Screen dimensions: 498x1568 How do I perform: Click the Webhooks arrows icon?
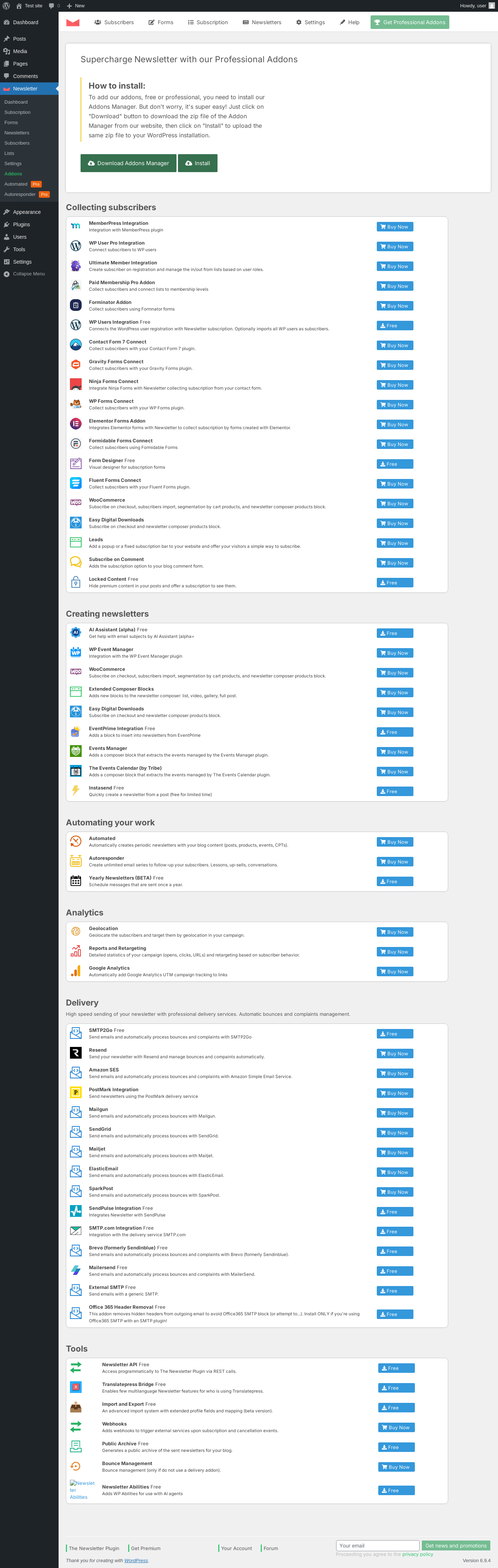75,1427
